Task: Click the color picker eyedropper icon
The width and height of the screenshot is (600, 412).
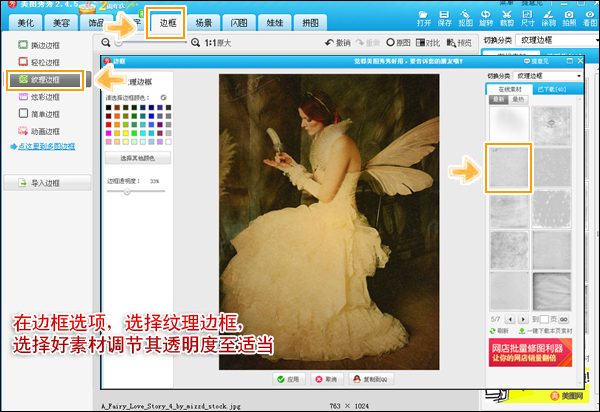Action: click(163, 97)
